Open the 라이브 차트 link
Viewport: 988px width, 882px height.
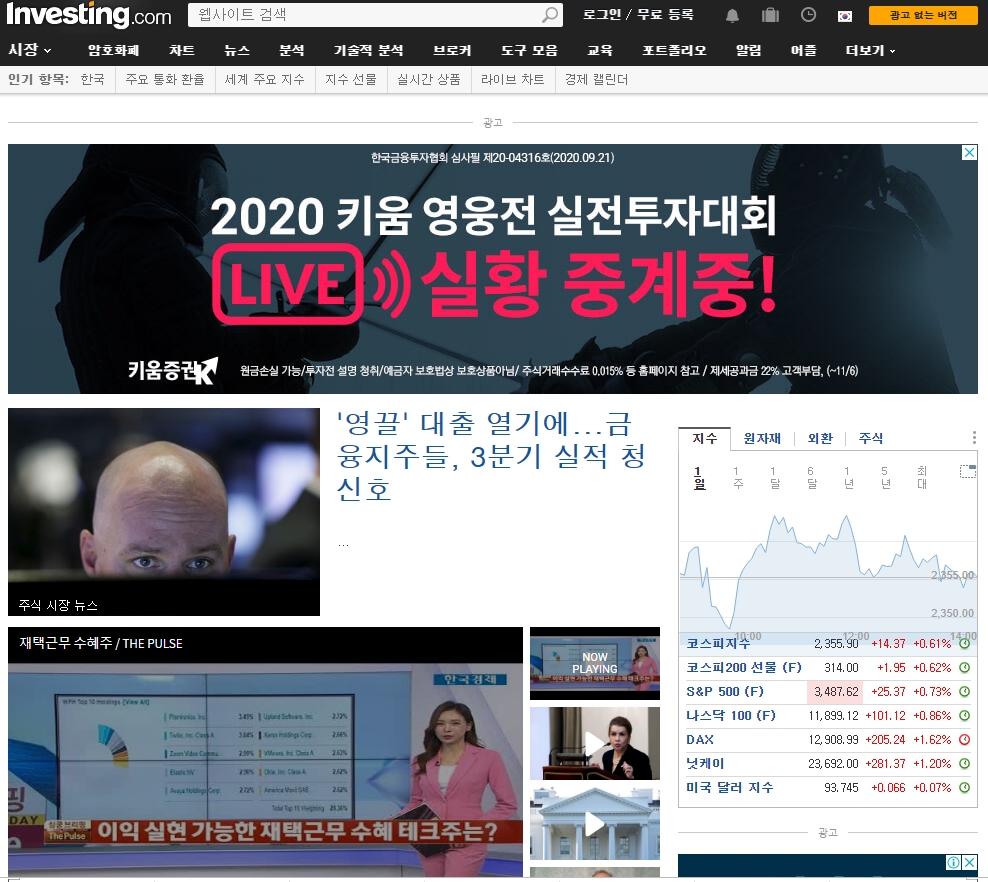(x=513, y=79)
